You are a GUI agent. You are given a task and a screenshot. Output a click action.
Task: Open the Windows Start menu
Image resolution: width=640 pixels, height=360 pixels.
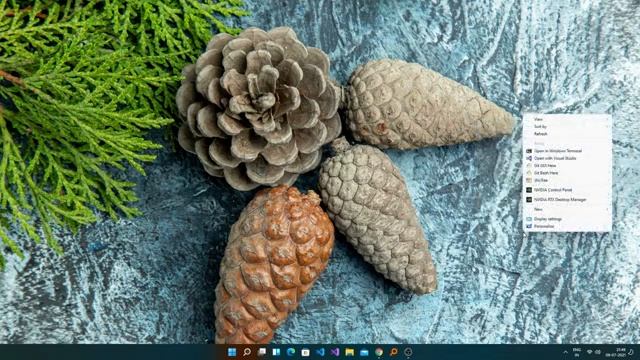[x=232, y=352]
